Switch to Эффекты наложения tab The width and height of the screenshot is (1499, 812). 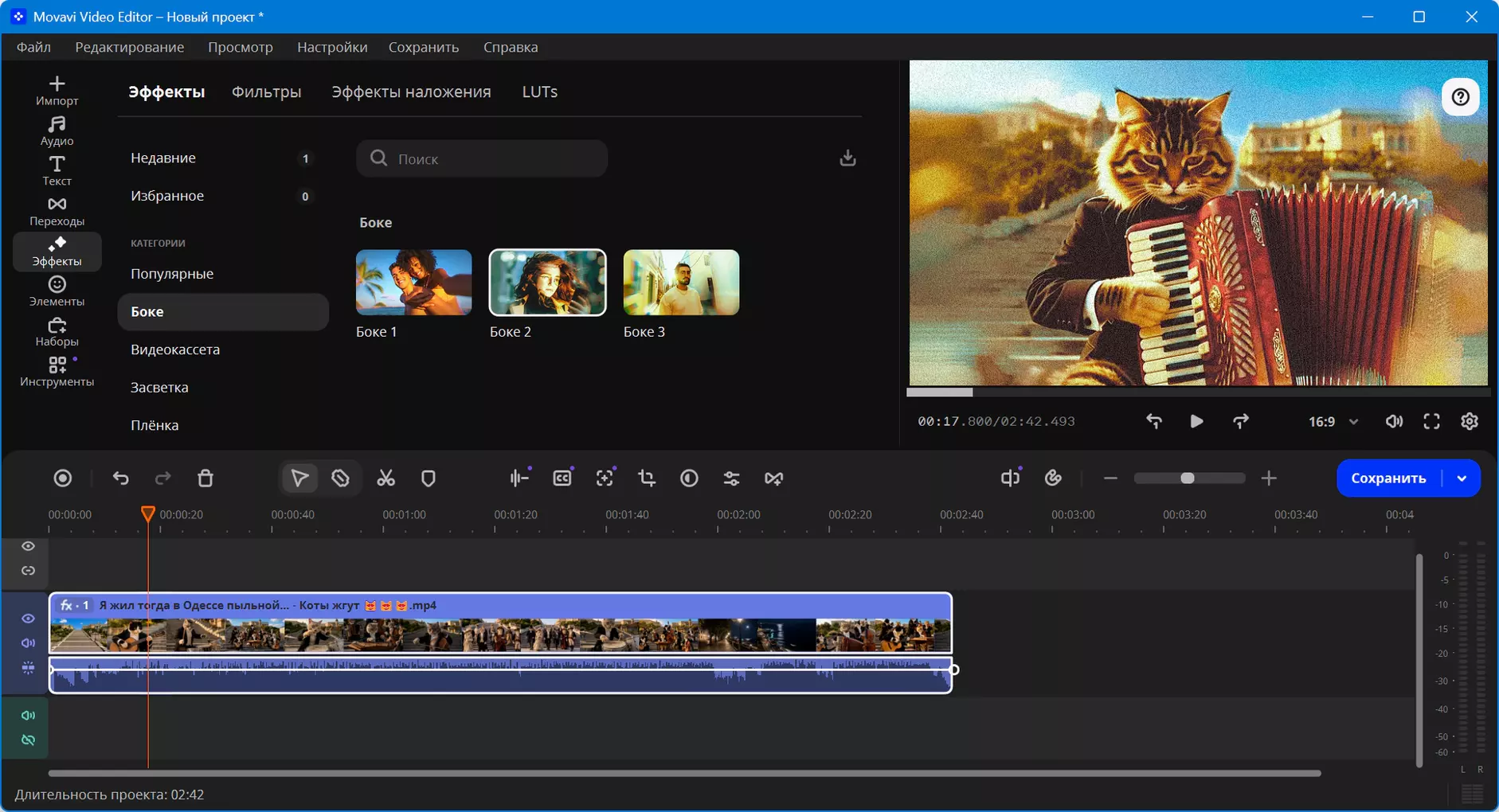pos(411,92)
